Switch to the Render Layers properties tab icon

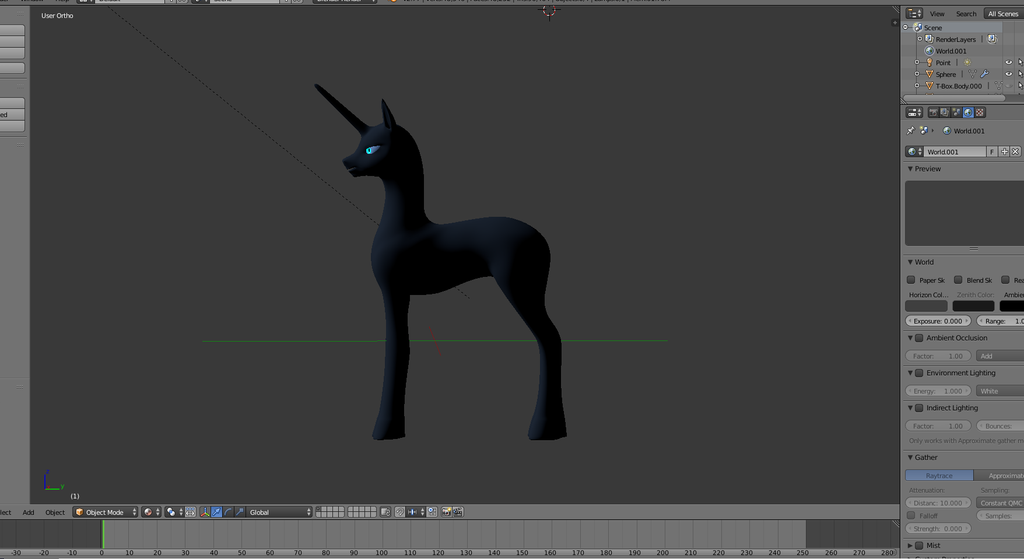(x=944, y=112)
